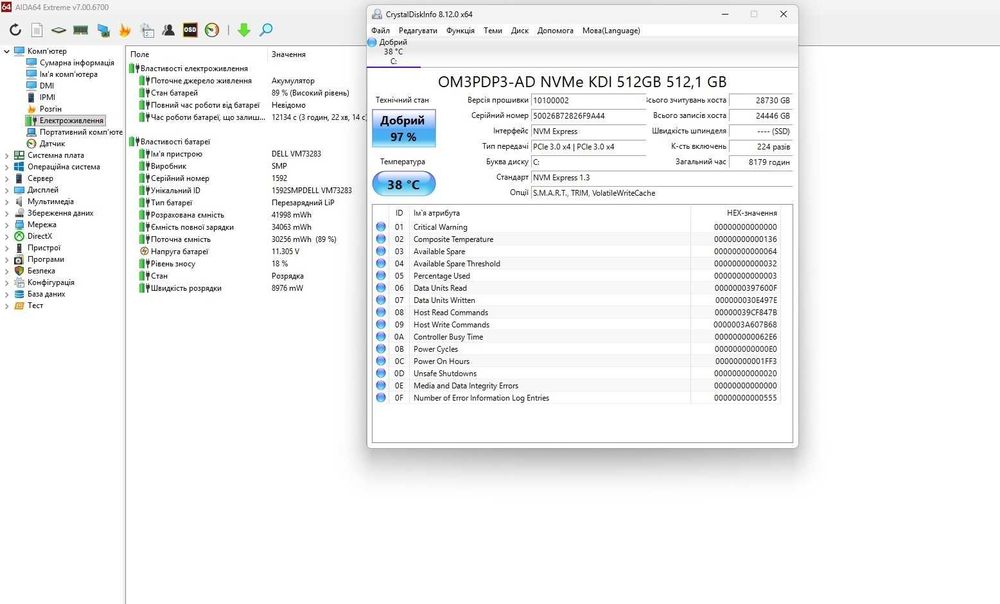Click the AIDA64 Refresh toolbar icon
This screenshot has height=604, width=1000.
(15, 30)
